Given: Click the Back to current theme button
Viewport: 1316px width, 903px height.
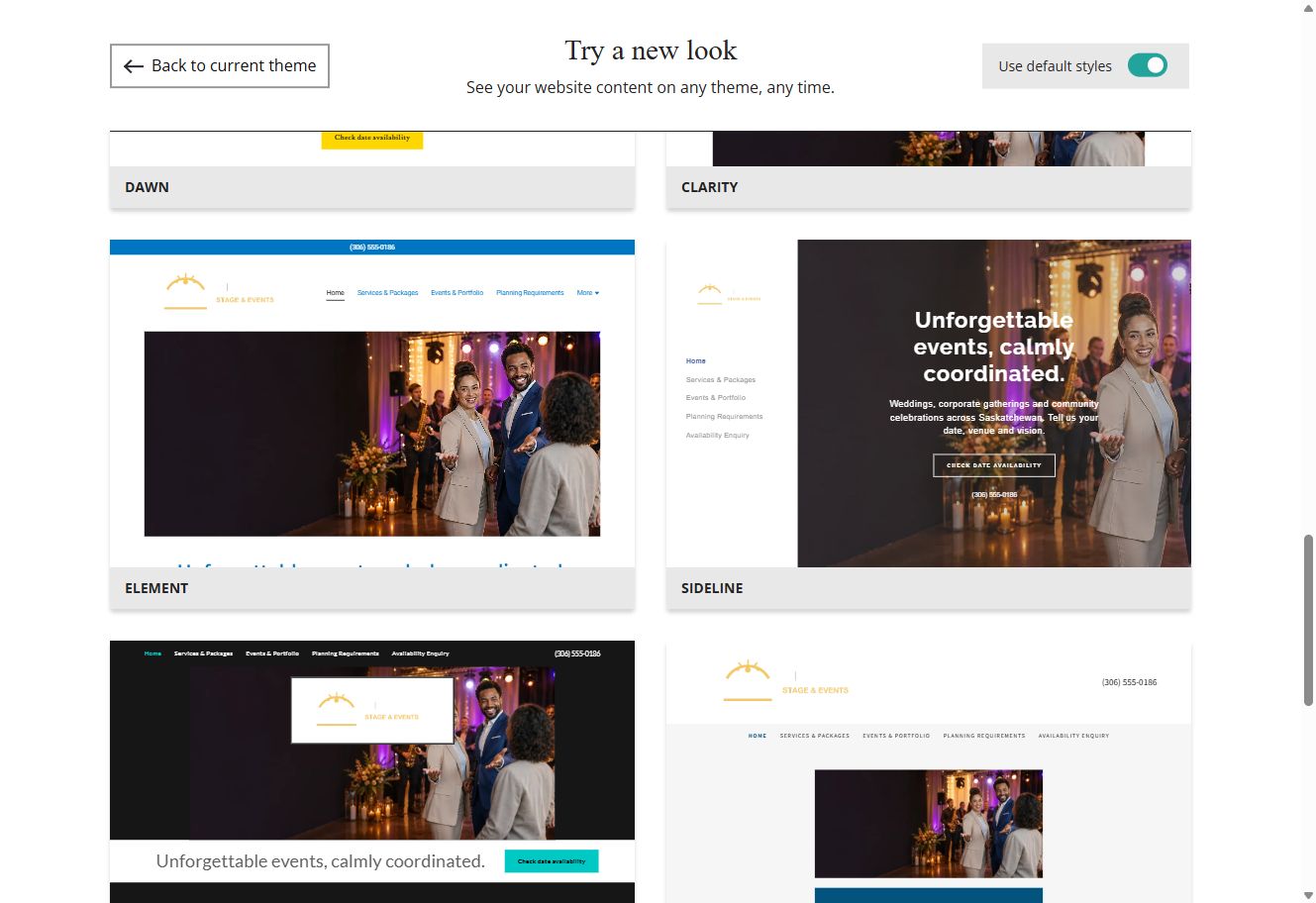Looking at the screenshot, I should tap(219, 65).
